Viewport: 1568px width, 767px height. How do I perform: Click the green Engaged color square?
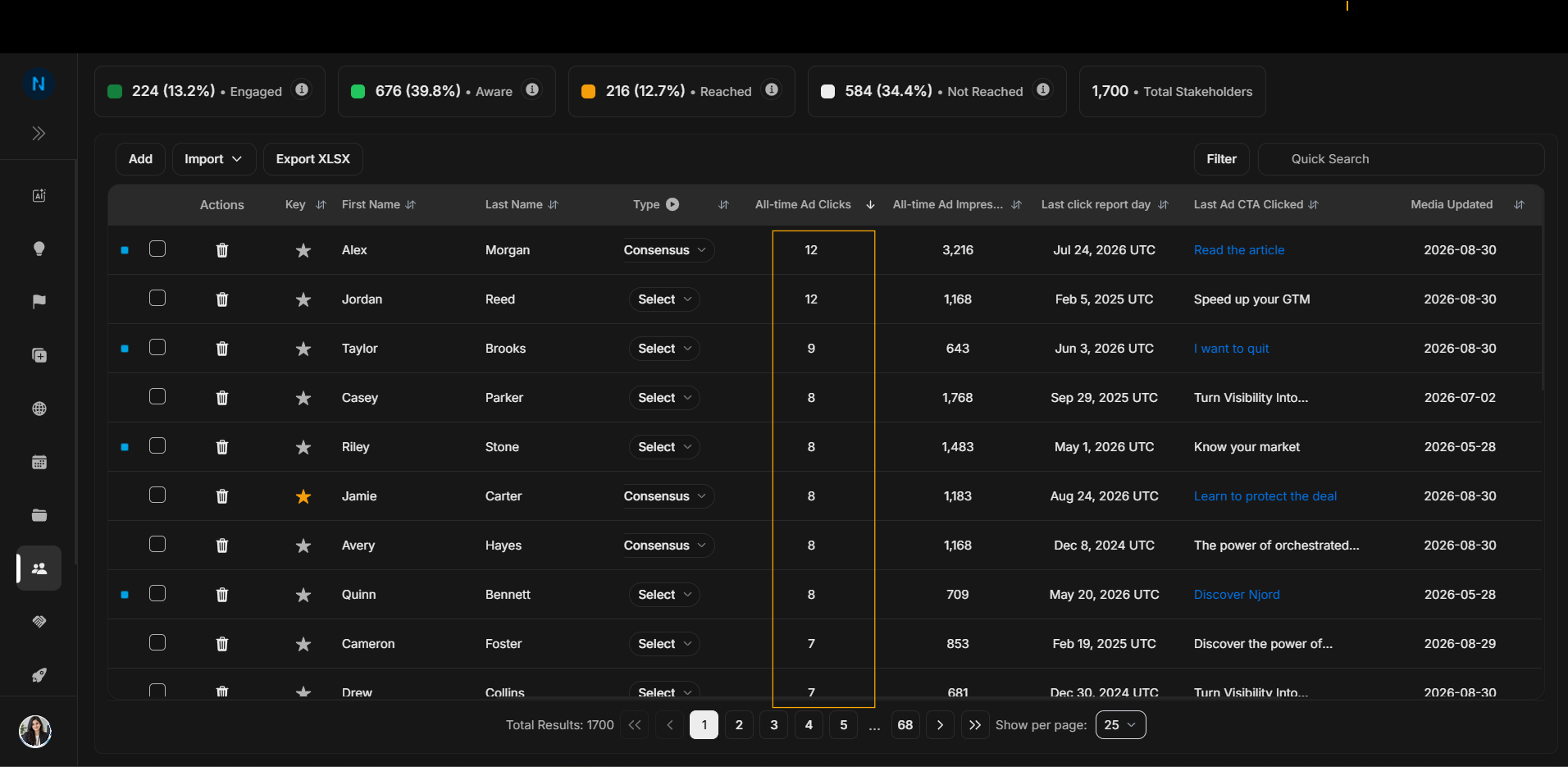[115, 91]
